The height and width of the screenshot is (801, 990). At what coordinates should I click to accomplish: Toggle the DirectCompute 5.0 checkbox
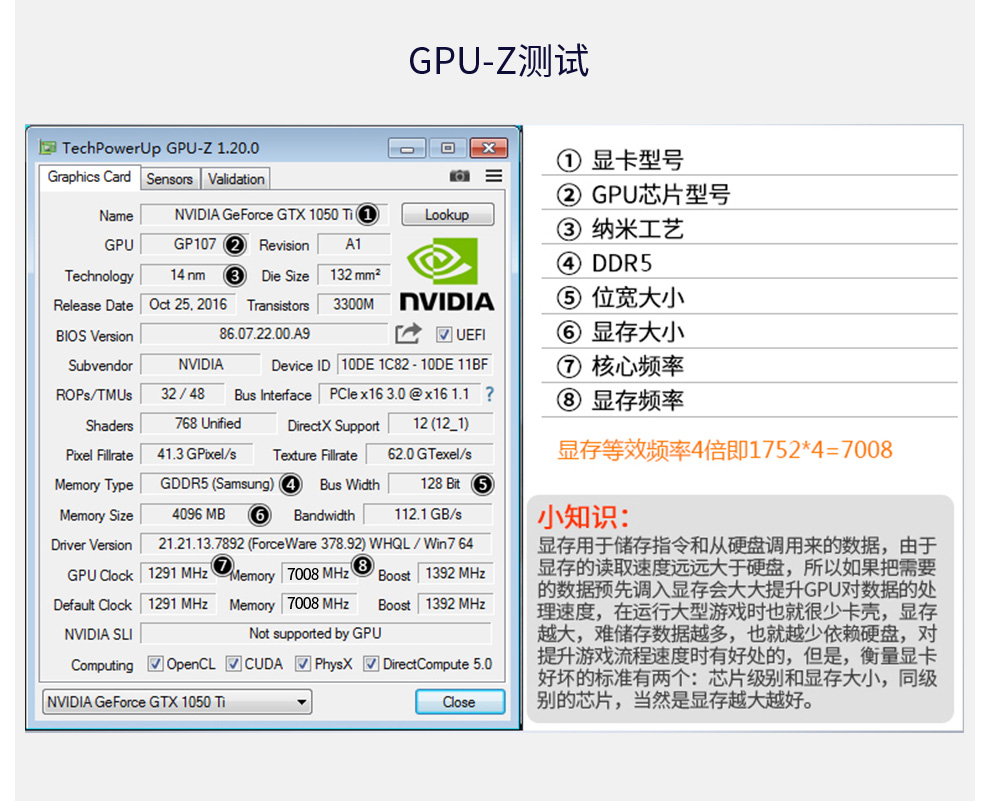371,664
